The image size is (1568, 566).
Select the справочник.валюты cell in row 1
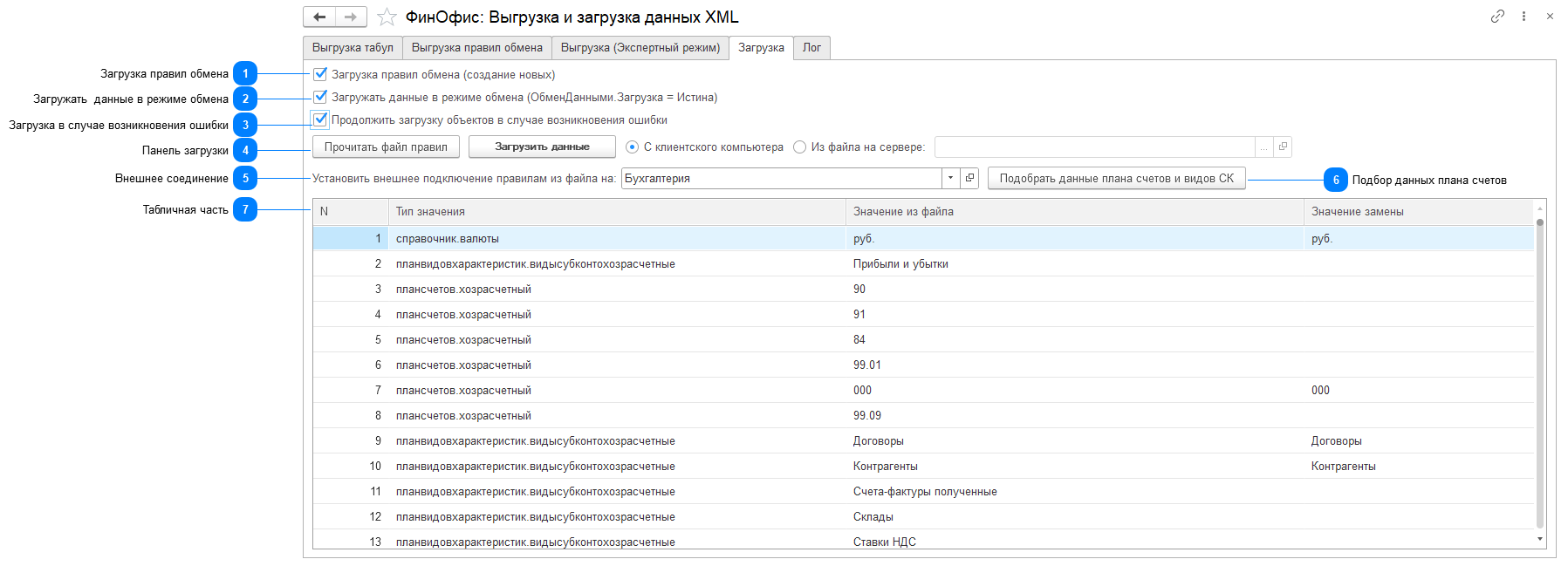tap(617, 239)
